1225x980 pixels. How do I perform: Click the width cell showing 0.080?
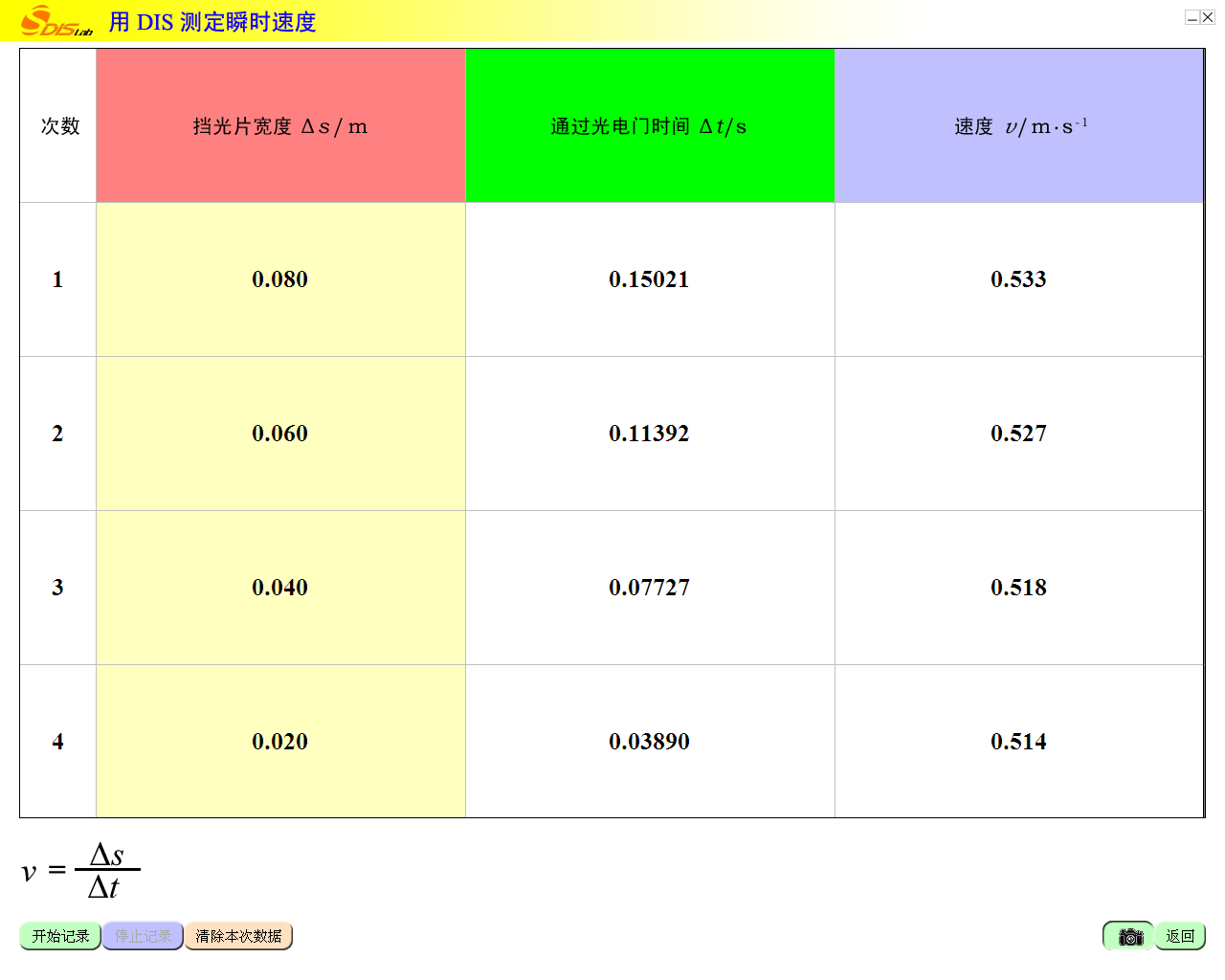coord(280,279)
